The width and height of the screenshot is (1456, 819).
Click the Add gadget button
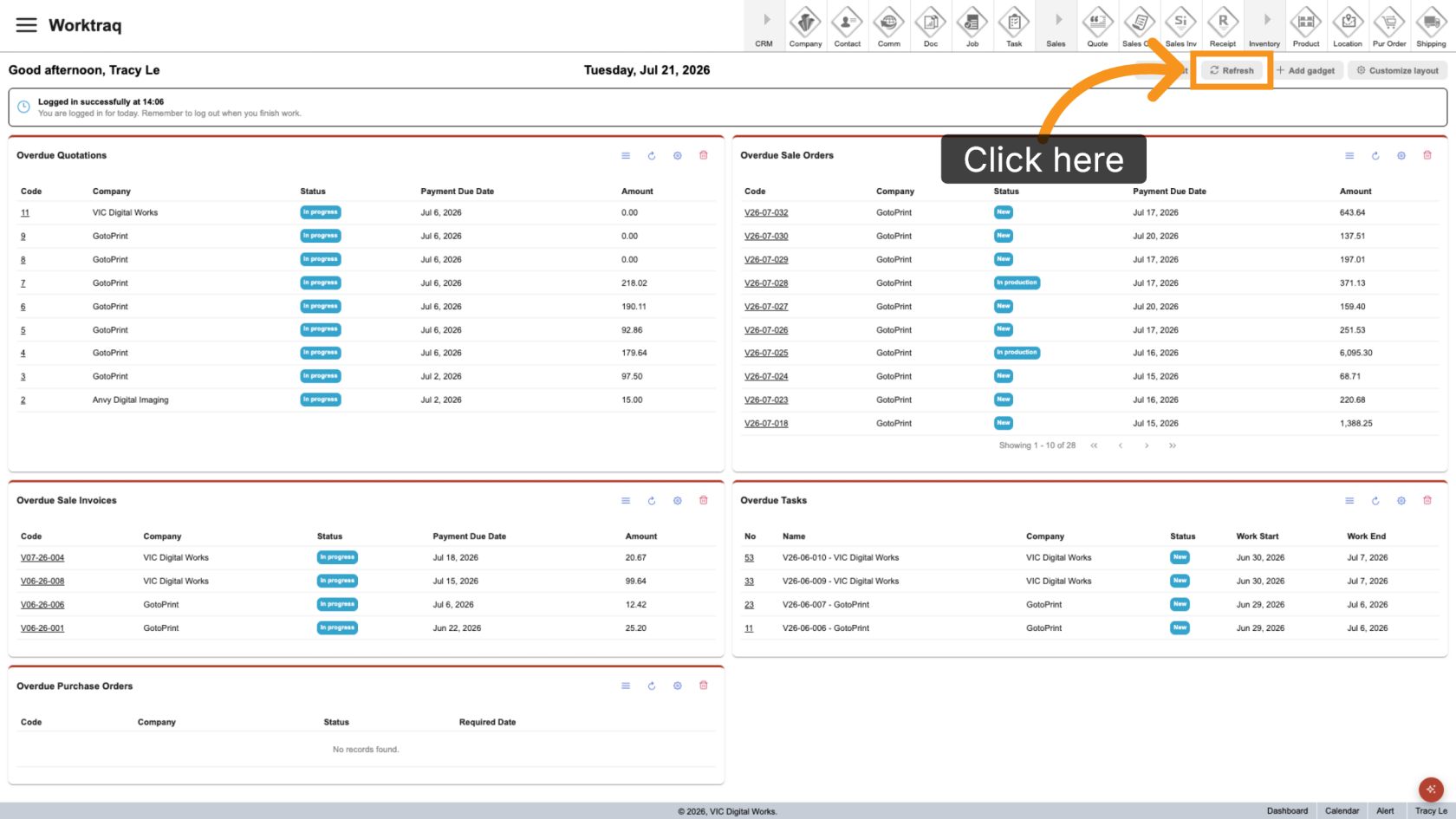(1305, 70)
